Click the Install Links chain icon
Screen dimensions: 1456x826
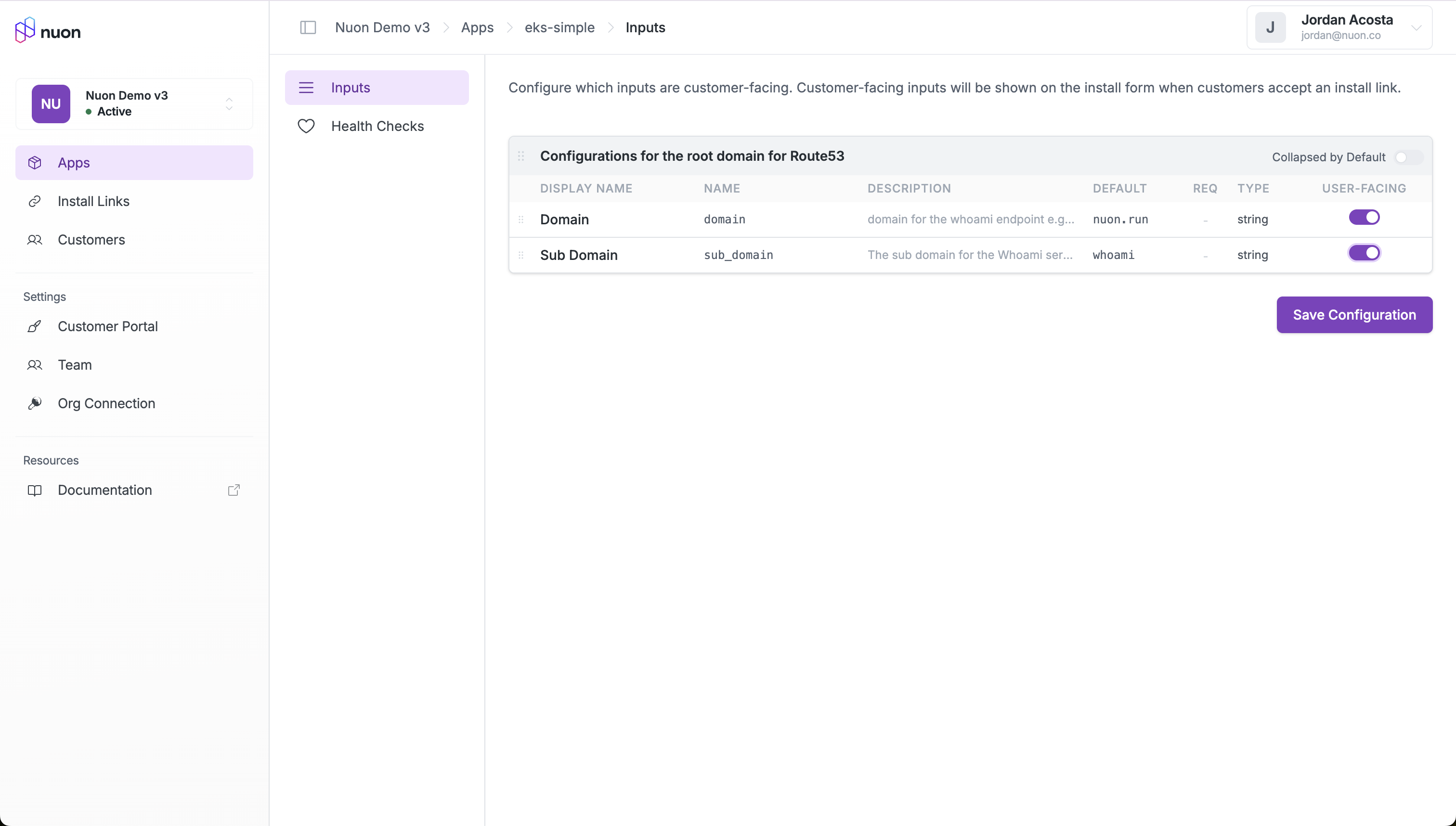click(35, 201)
